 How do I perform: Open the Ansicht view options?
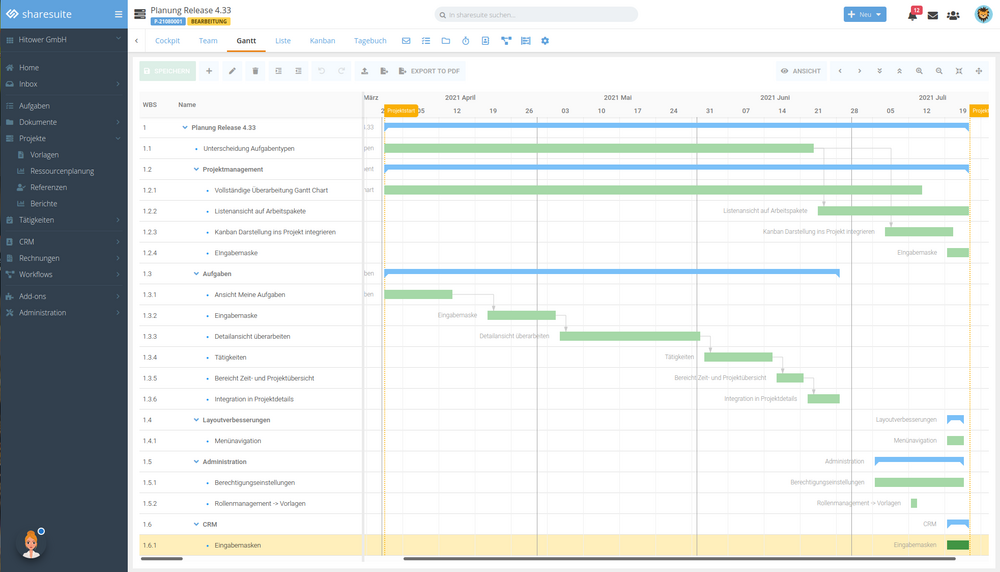coord(801,71)
